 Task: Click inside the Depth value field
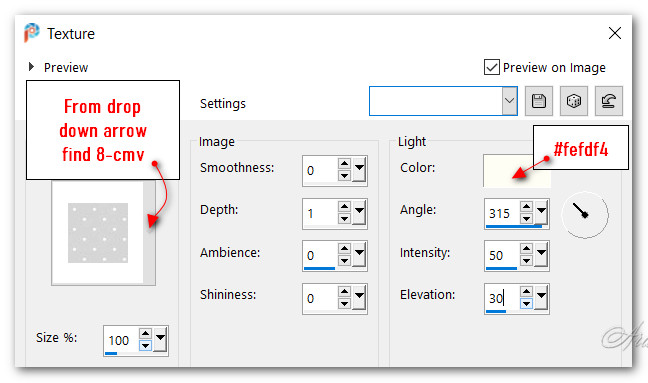(x=320, y=213)
